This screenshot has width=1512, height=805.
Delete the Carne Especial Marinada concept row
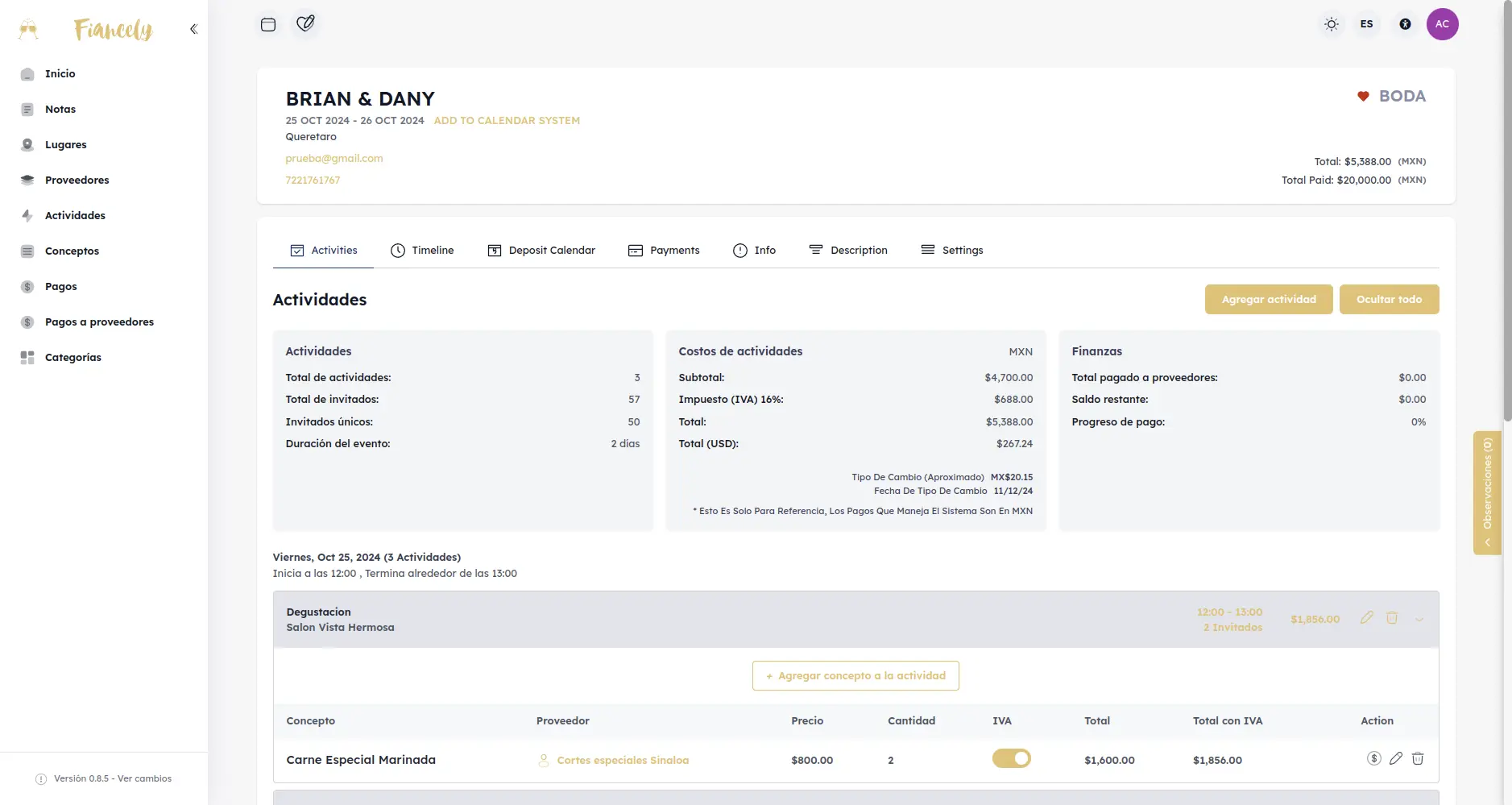point(1418,758)
